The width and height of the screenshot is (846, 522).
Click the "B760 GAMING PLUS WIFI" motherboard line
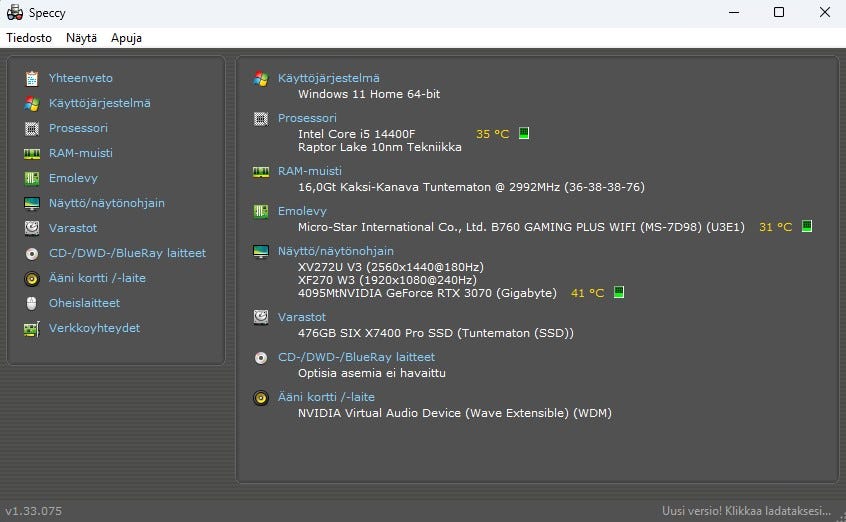click(521, 227)
